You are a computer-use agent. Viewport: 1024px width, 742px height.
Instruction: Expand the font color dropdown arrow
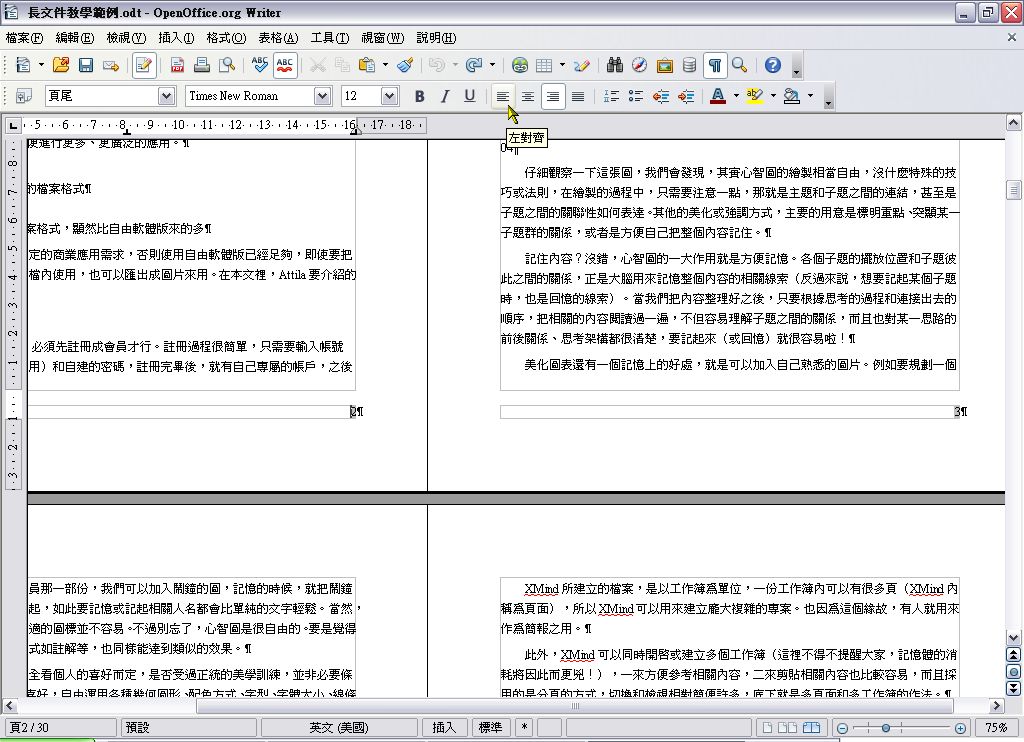736,96
